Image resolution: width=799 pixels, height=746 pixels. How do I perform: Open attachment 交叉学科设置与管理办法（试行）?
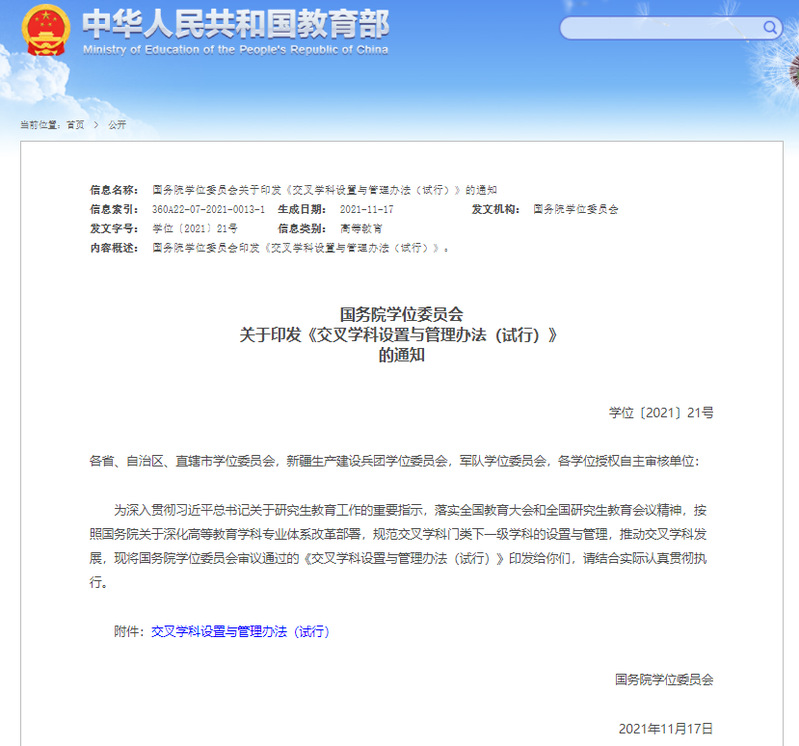click(x=240, y=632)
